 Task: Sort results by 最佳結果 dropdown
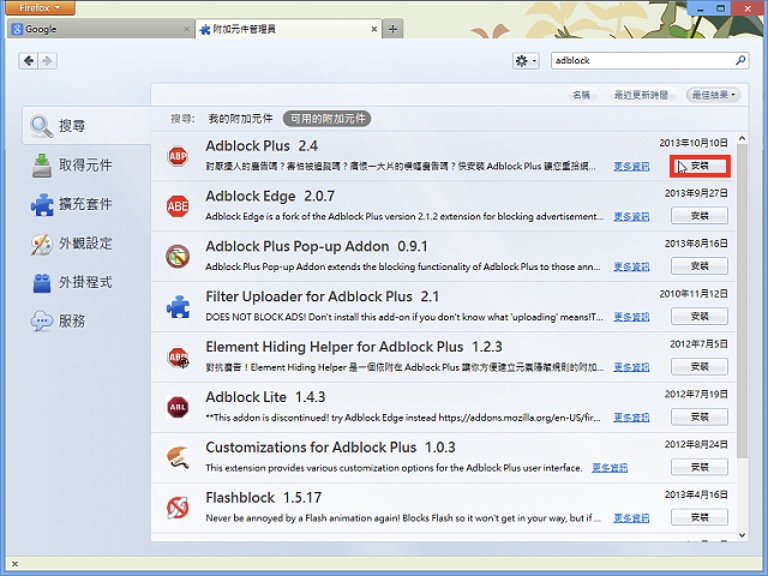coord(713,95)
